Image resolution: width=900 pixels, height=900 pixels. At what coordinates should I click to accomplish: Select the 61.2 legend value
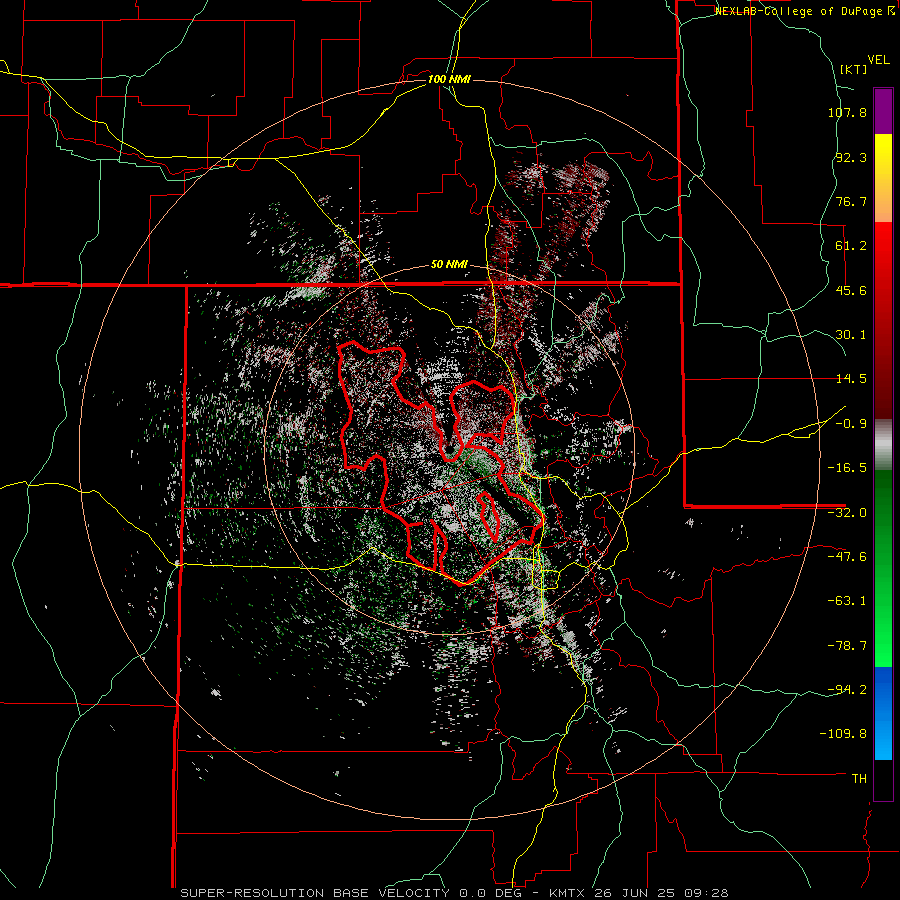pyautogui.click(x=851, y=246)
